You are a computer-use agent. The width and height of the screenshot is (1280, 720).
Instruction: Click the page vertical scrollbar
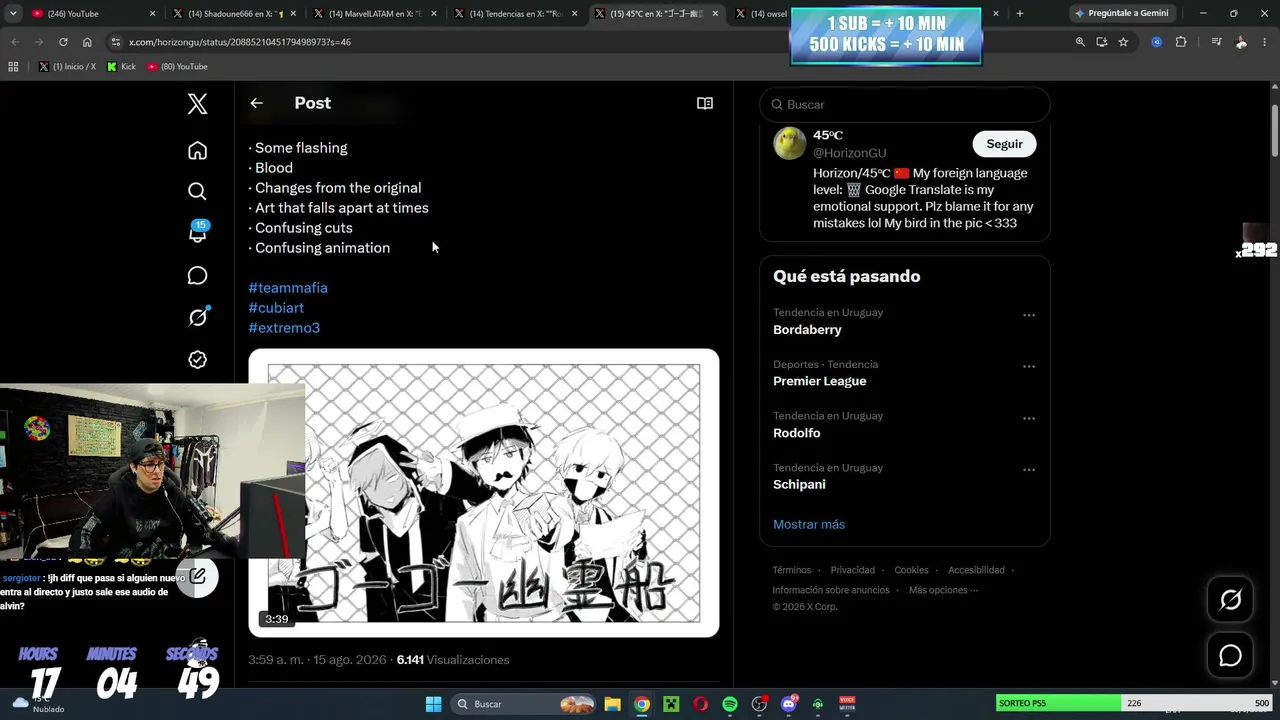click(x=1274, y=130)
